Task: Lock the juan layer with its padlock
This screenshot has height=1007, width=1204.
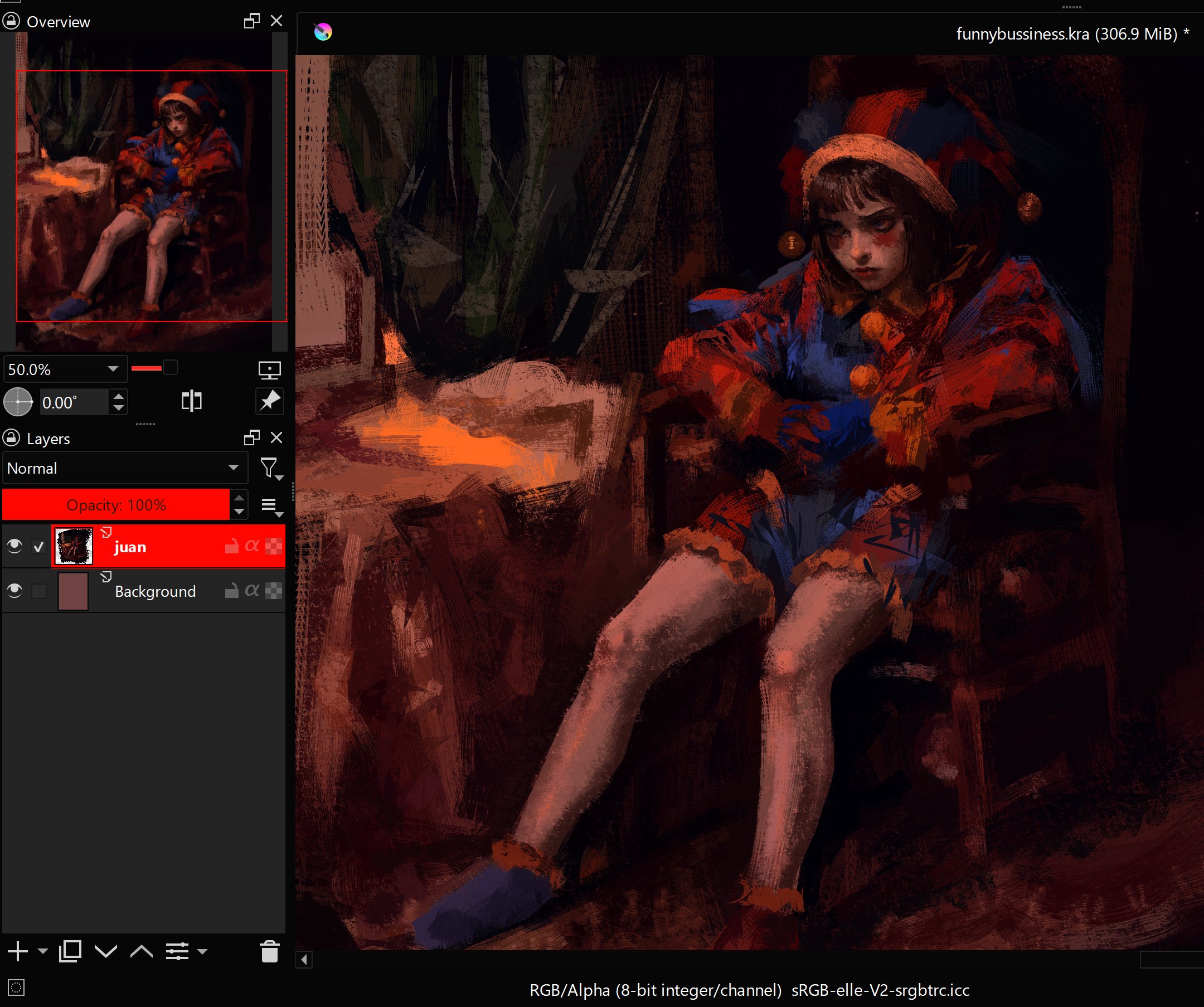Action: [232, 546]
